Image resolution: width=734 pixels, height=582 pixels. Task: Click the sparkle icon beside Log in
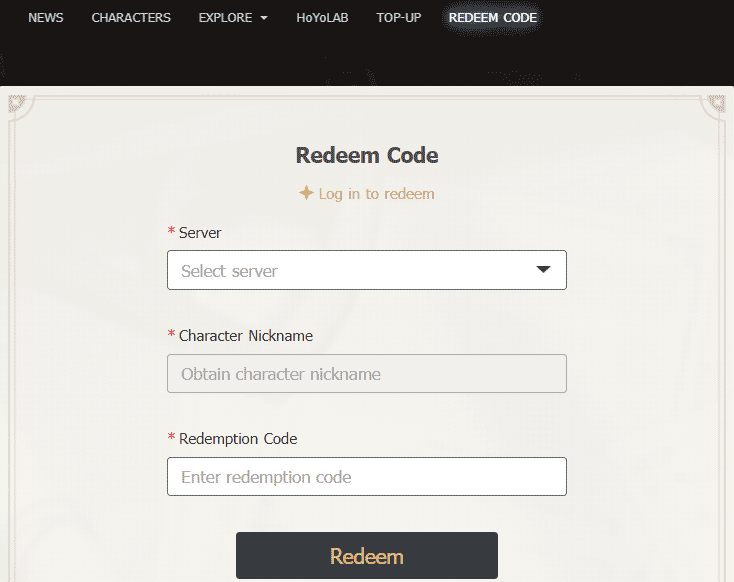(x=306, y=193)
